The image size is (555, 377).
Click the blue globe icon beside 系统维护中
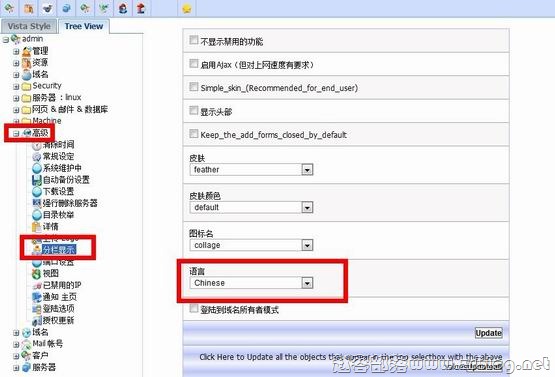pyautogui.click(x=37, y=168)
